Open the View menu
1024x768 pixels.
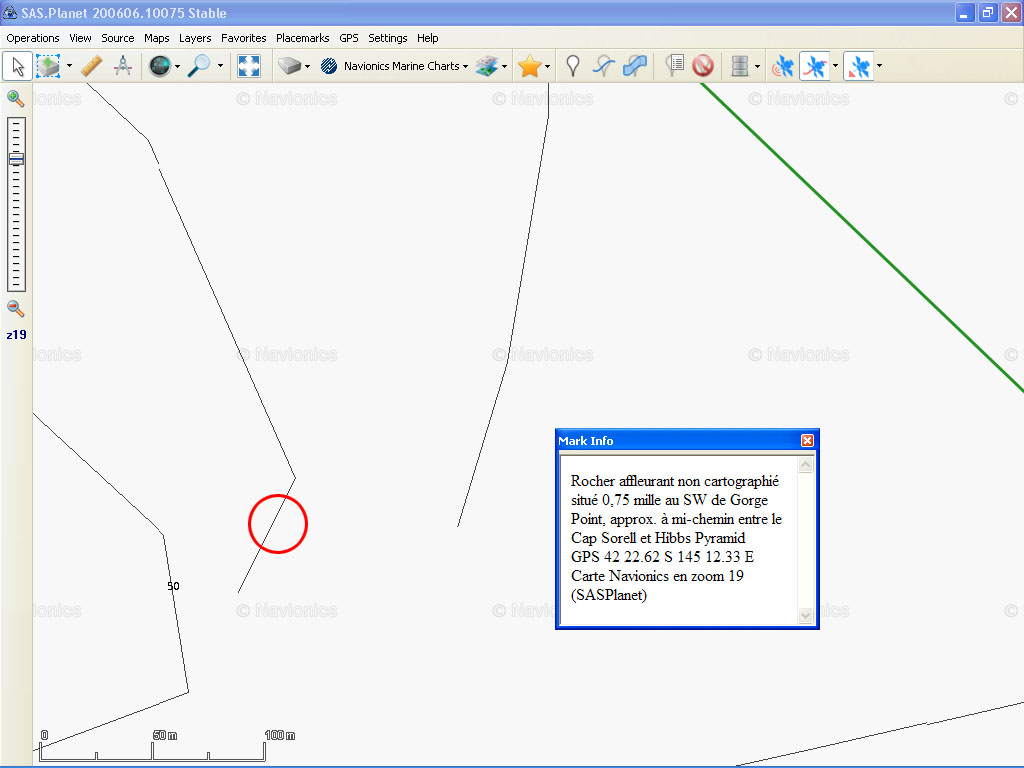click(80, 38)
